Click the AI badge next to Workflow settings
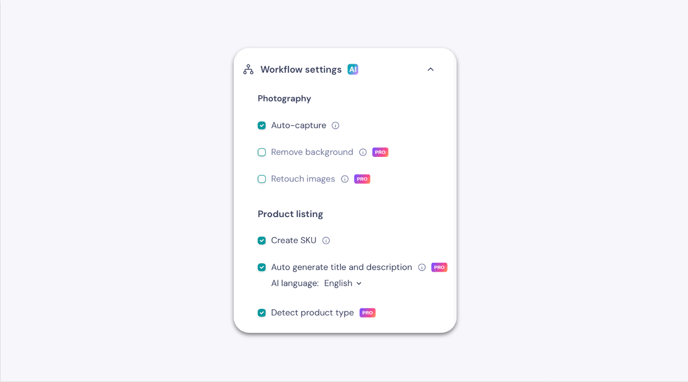The image size is (688, 382). (353, 69)
